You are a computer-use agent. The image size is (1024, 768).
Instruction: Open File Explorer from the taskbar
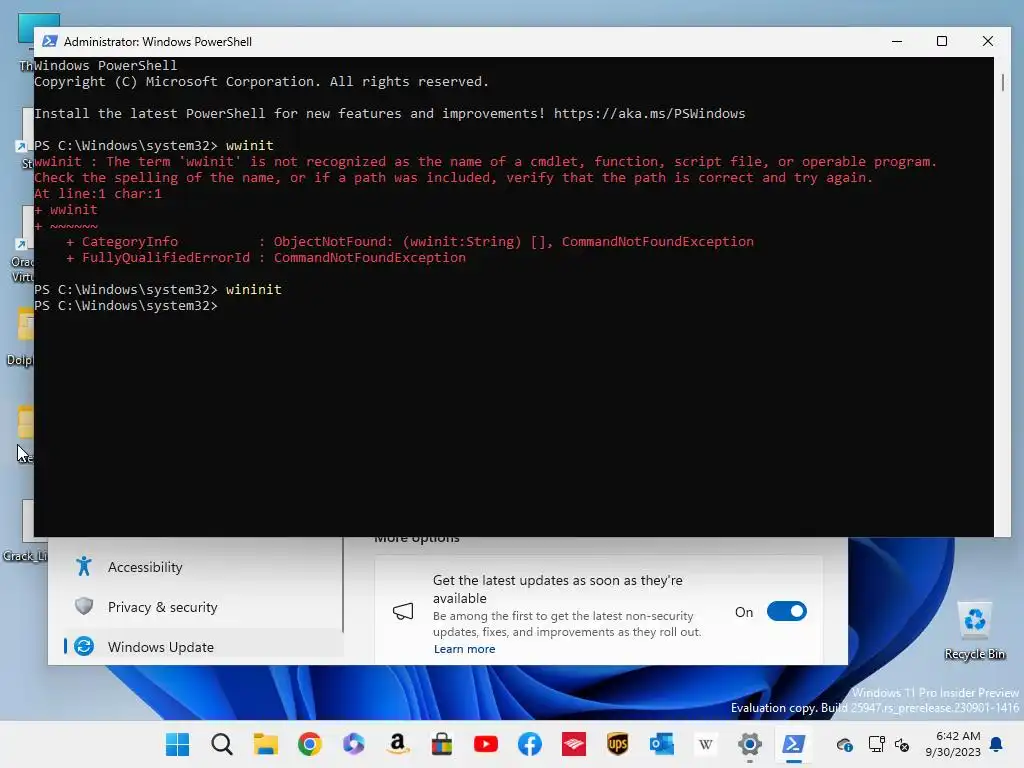coord(266,744)
